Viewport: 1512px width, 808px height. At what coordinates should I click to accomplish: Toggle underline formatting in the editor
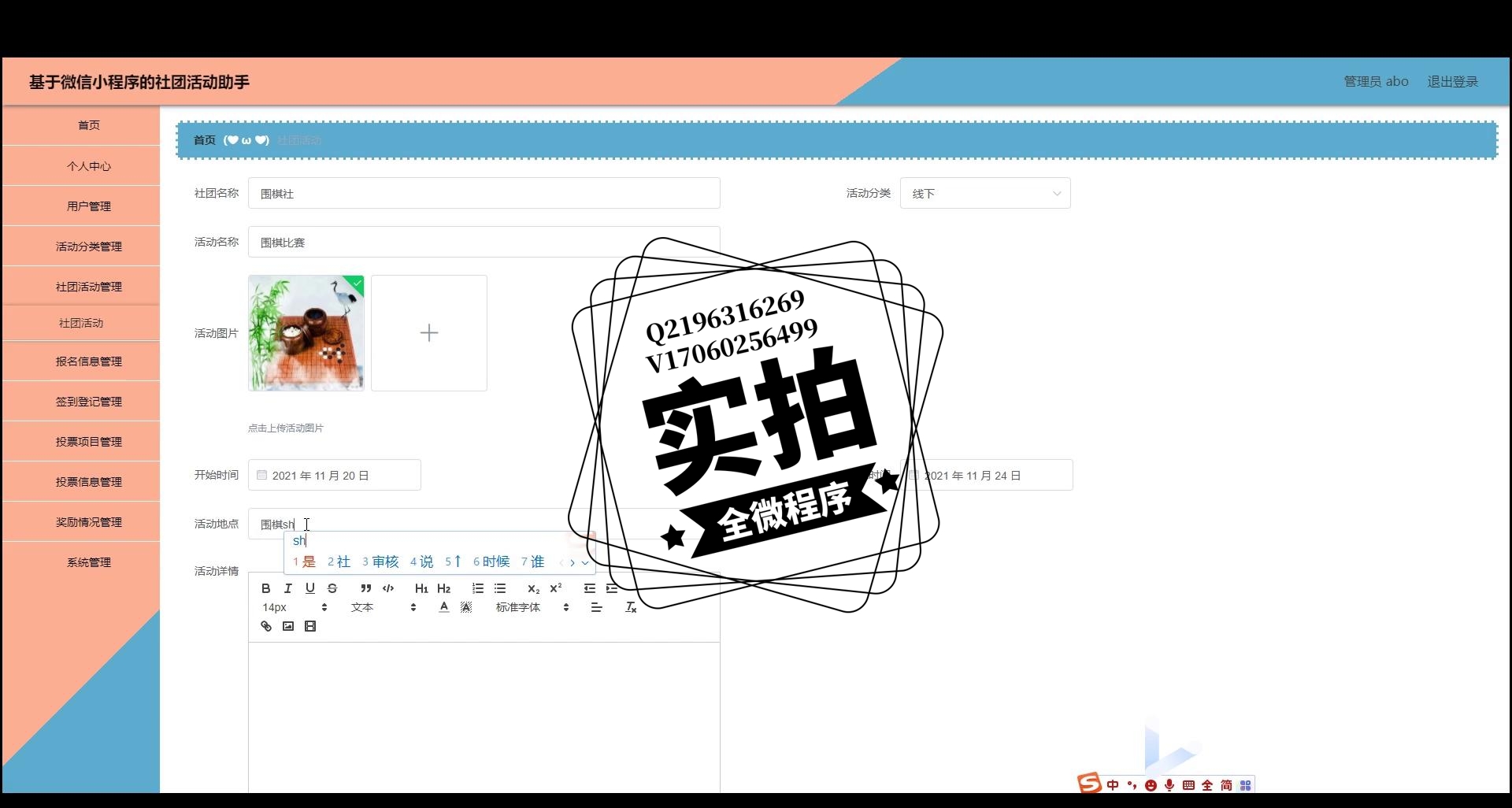(310, 588)
